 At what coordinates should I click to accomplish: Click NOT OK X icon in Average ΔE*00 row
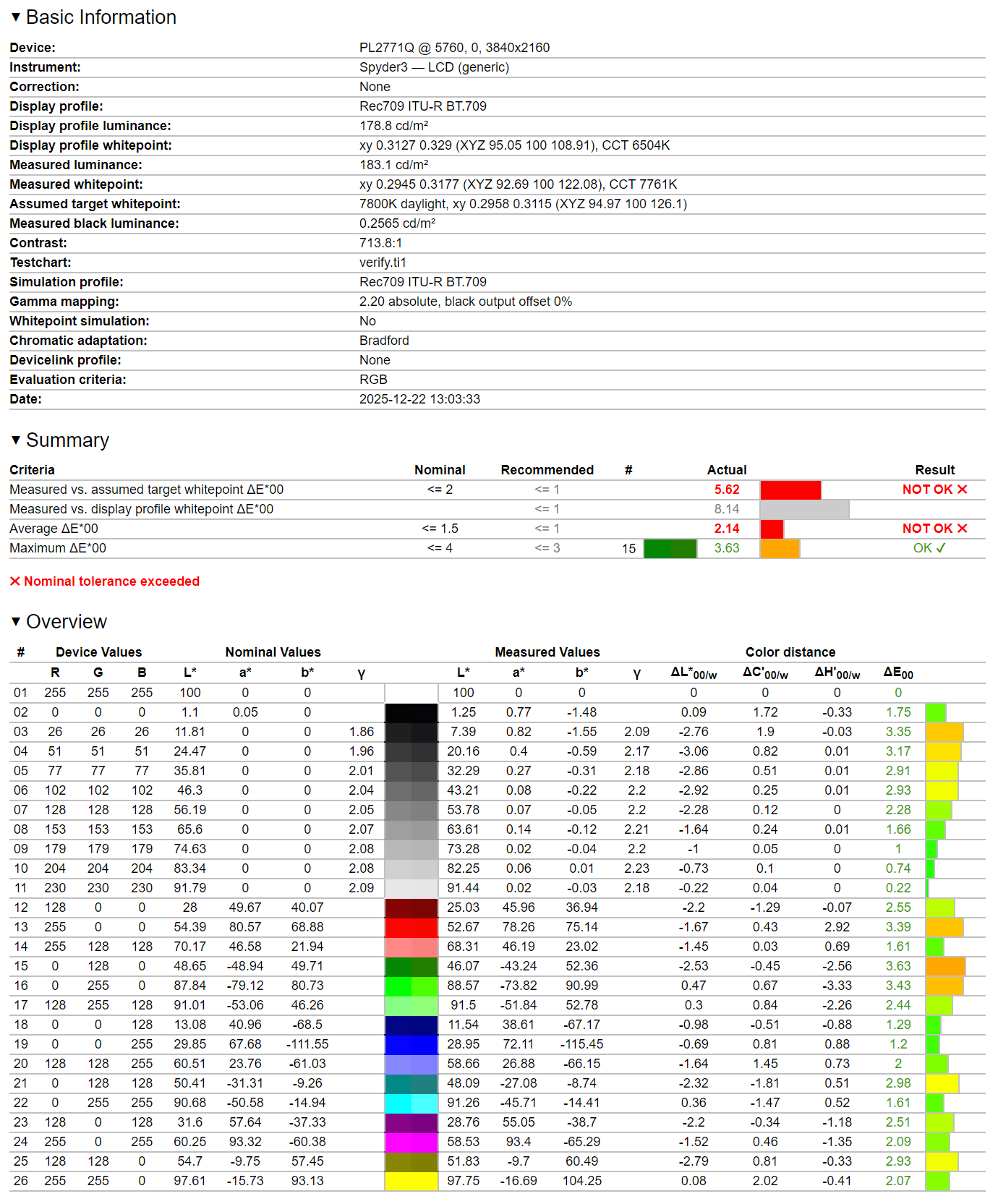point(962,529)
